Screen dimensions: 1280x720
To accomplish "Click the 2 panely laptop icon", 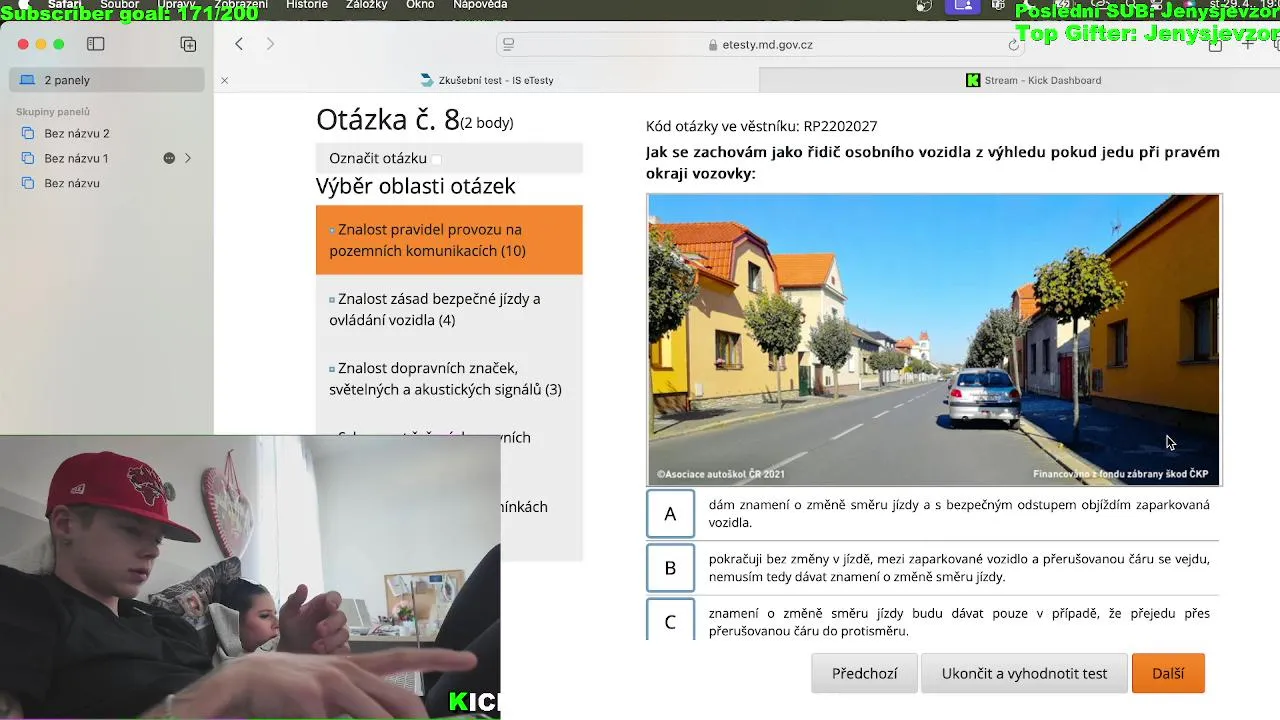I will (27, 80).
